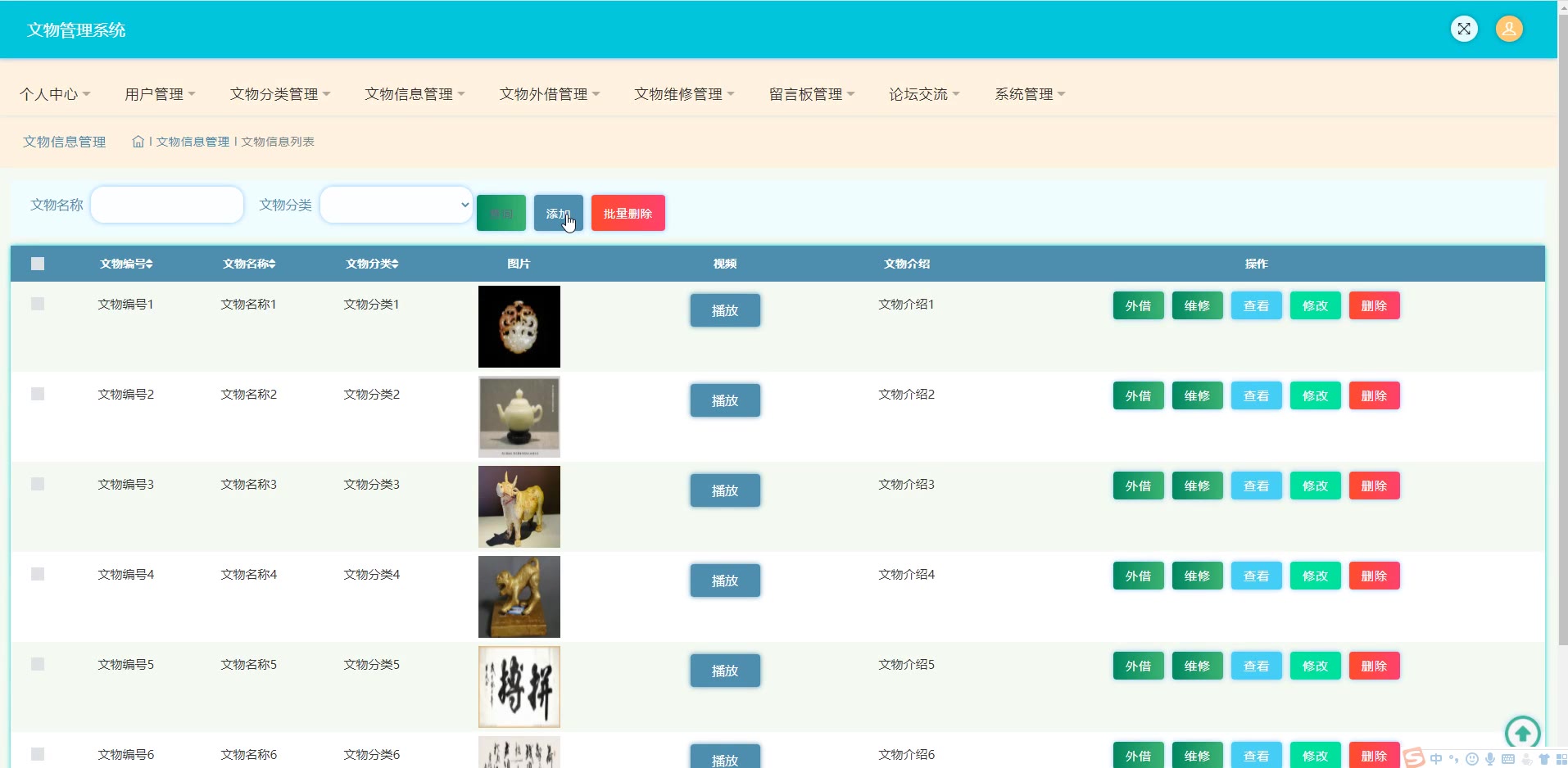Click the 文物分类4 cell text

(372, 574)
